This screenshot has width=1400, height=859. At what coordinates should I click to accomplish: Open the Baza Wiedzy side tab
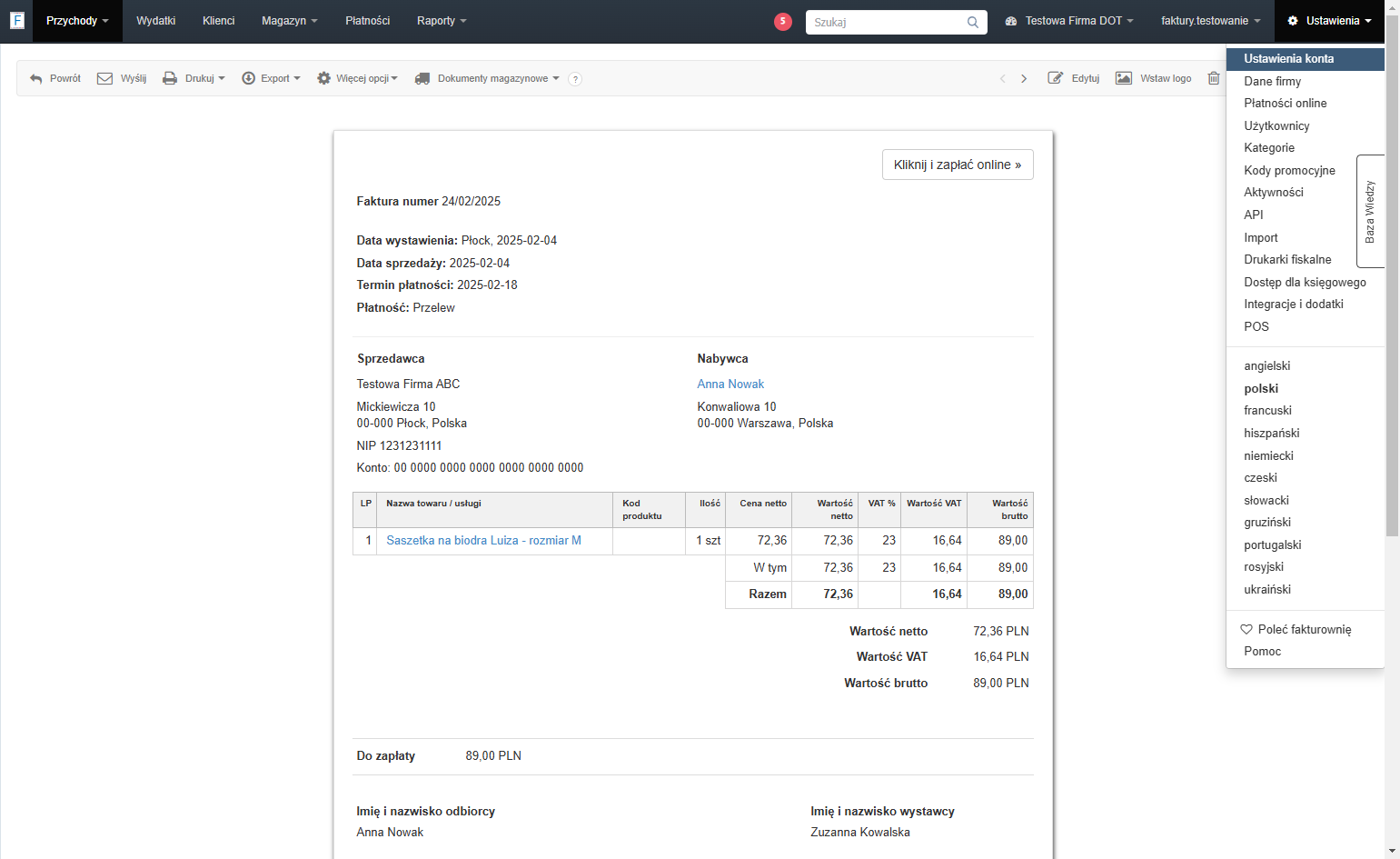[x=1370, y=211]
